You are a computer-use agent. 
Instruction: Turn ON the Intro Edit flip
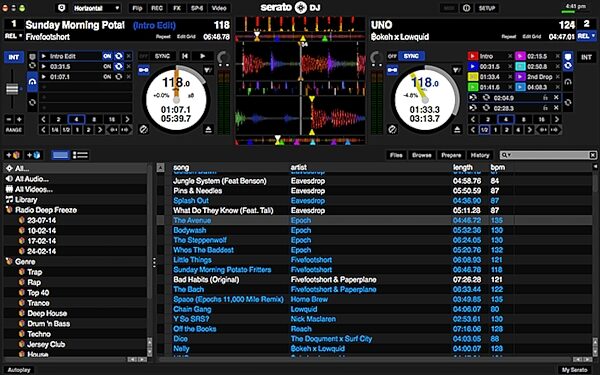[107, 56]
